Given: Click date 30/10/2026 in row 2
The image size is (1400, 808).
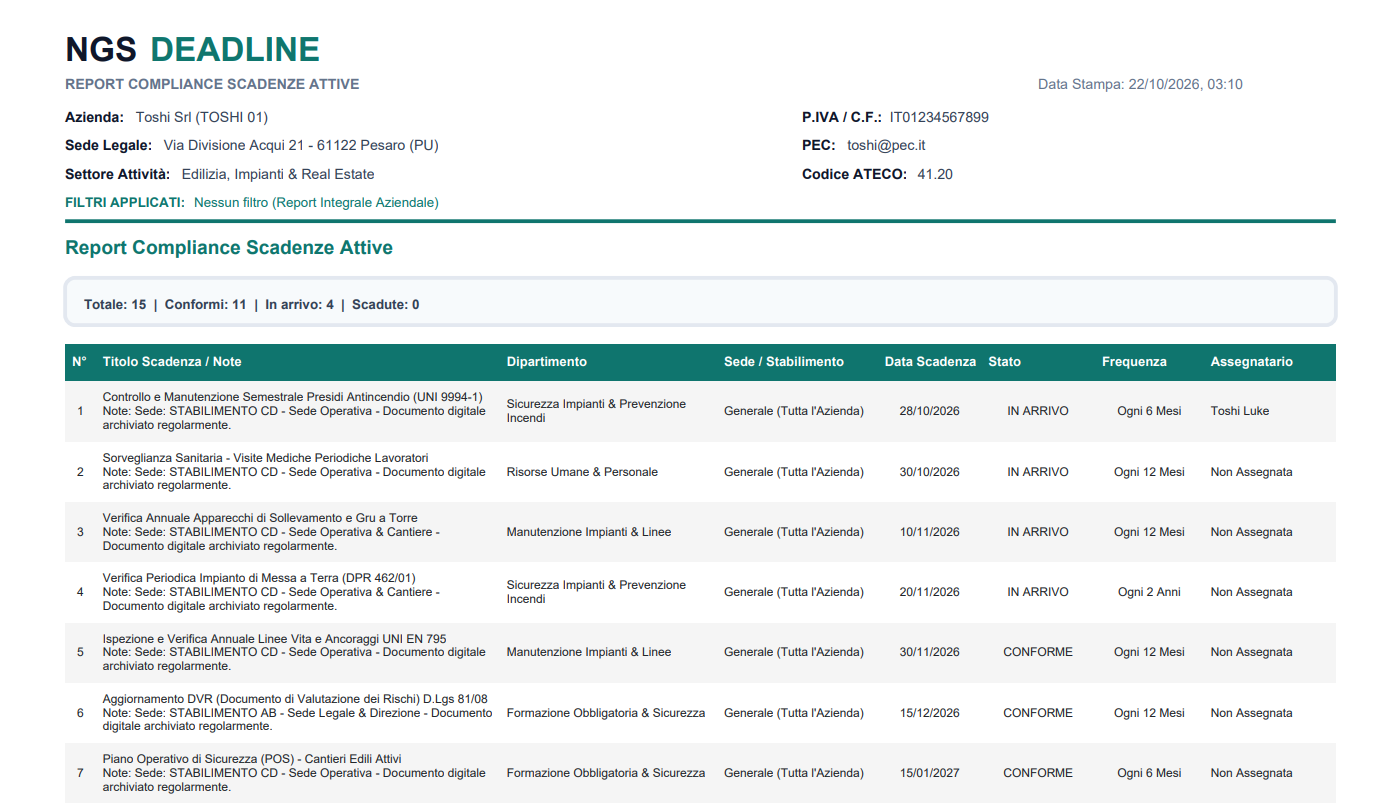Looking at the screenshot, I should (930, 472).
